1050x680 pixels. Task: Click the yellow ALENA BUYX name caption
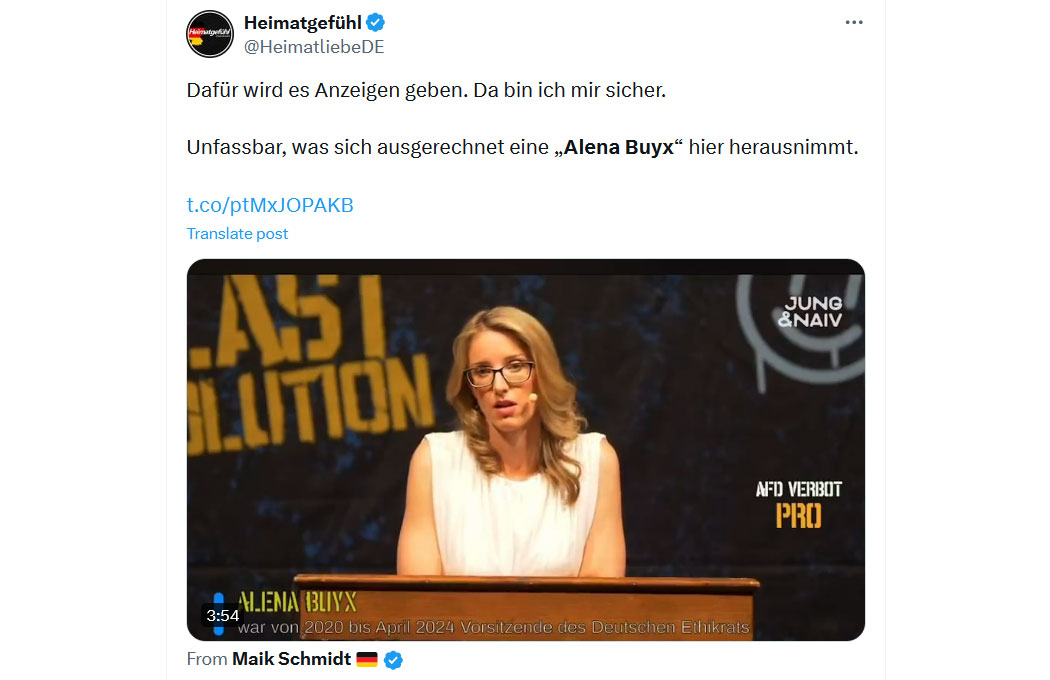(297, 602)
